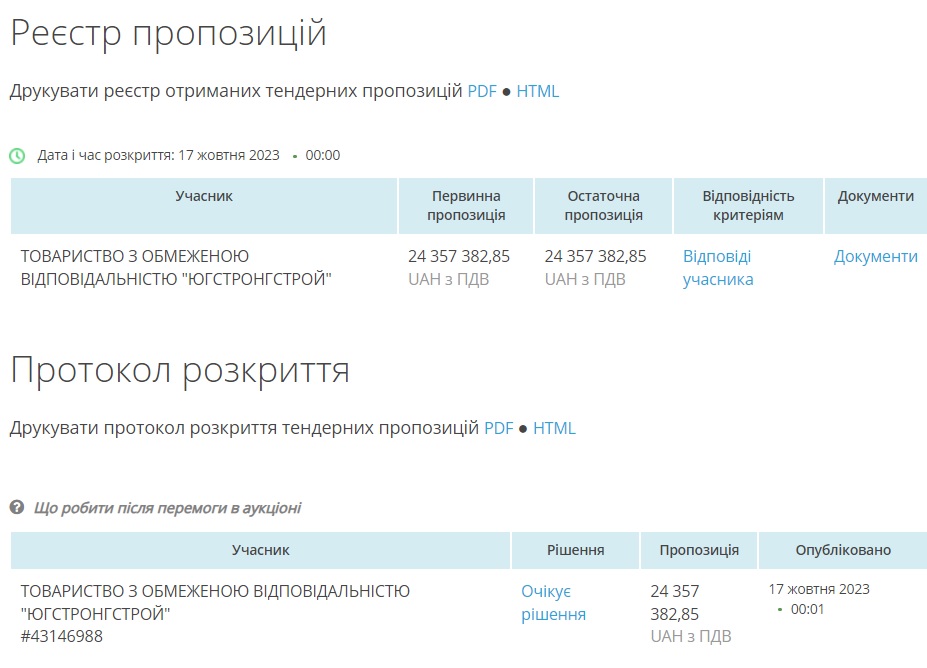Open HTML version of proposals register
Screen dimensions: 927x668
(x=537, y=91)
